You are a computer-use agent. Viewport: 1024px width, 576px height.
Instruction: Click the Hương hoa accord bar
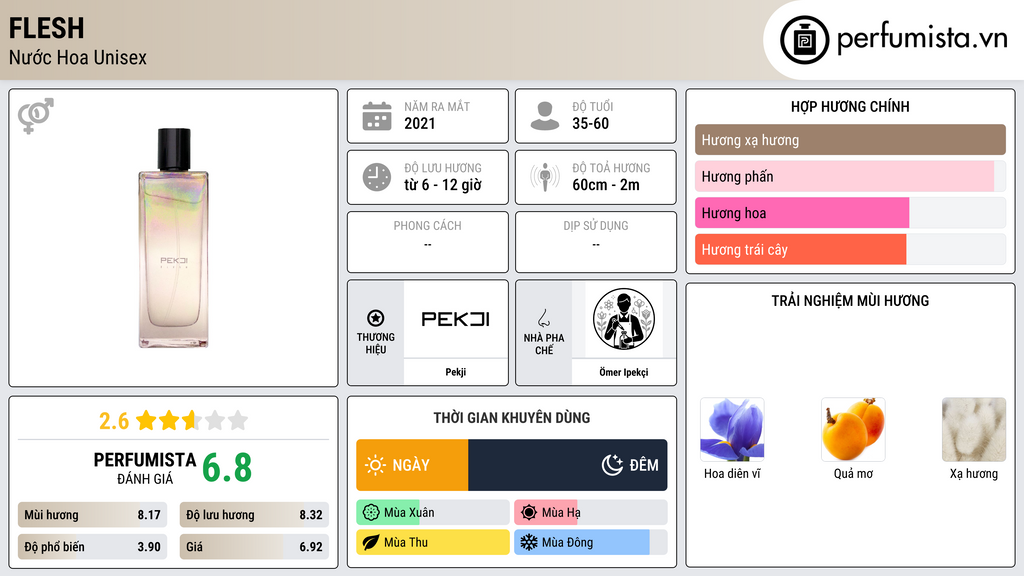coord(850,213)
